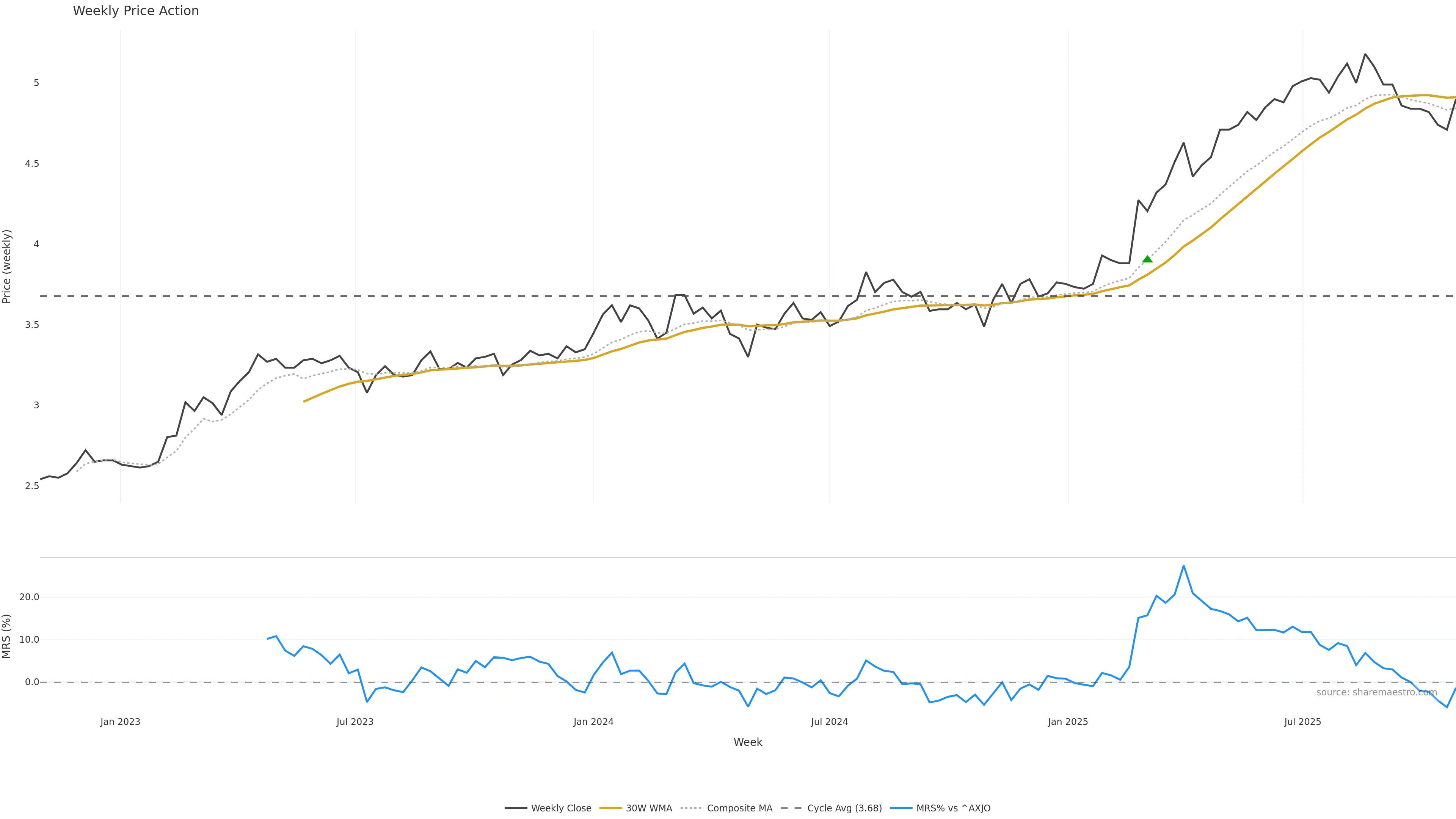Click the Jan 2023 x-axis tick label

pyautogui.click(x=120, y=722)
